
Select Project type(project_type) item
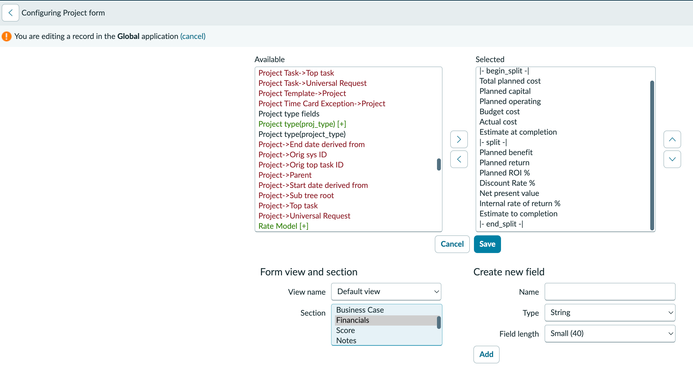click(x=302, y=134)
